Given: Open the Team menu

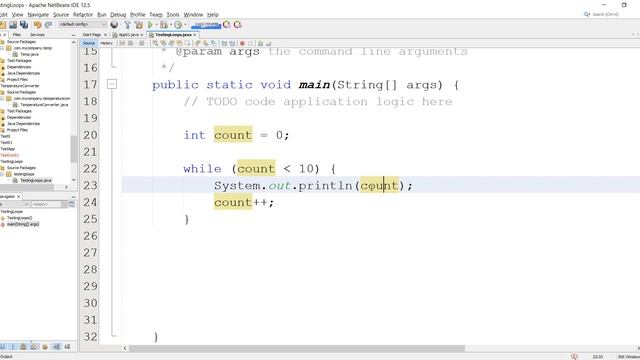Looking at the screenshot, I should coord(156,15).
